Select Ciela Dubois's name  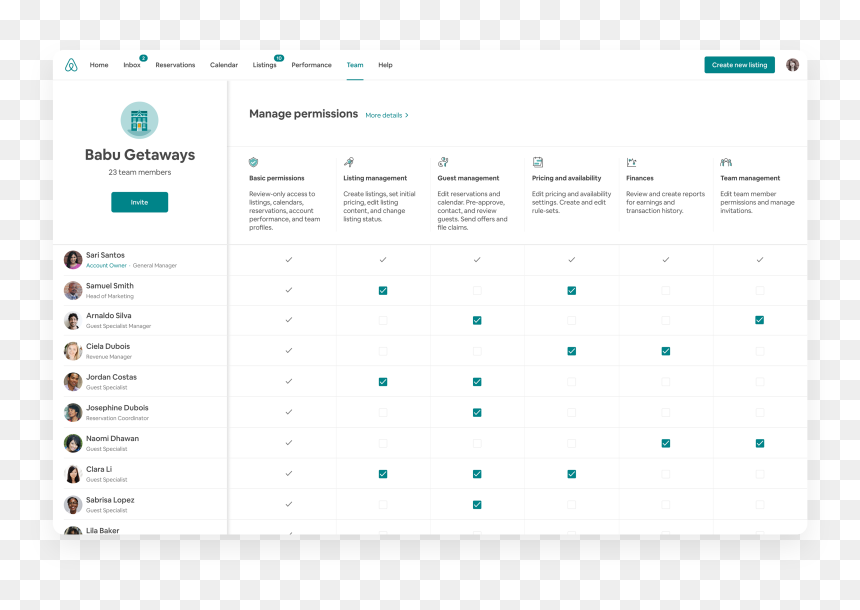108,346
